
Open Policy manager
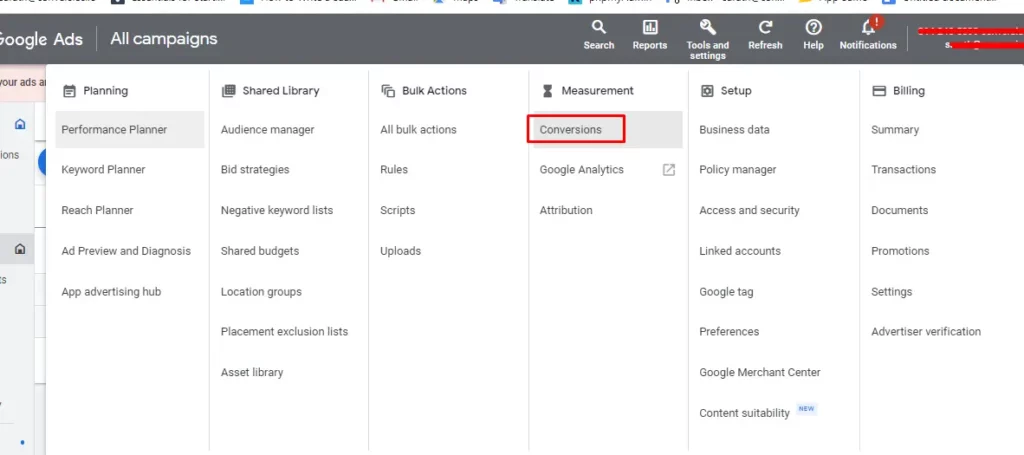[x=738, y=170]
